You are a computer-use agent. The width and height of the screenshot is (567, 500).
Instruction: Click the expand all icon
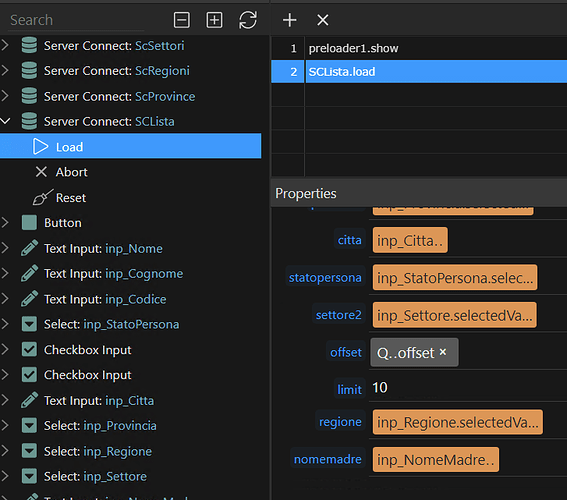click(x=214, y=20)
